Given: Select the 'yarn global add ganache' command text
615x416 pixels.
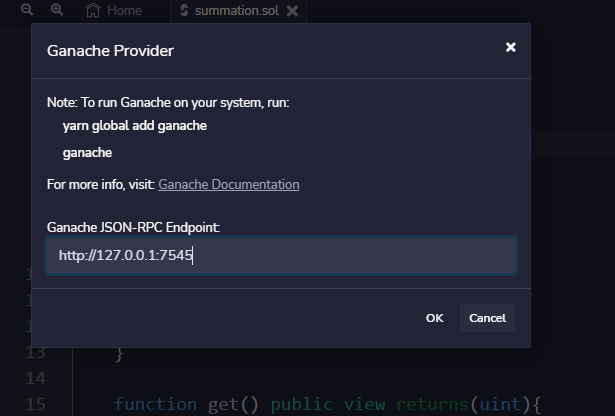Looking at the screenshot, I should click(x=135, y=126).
